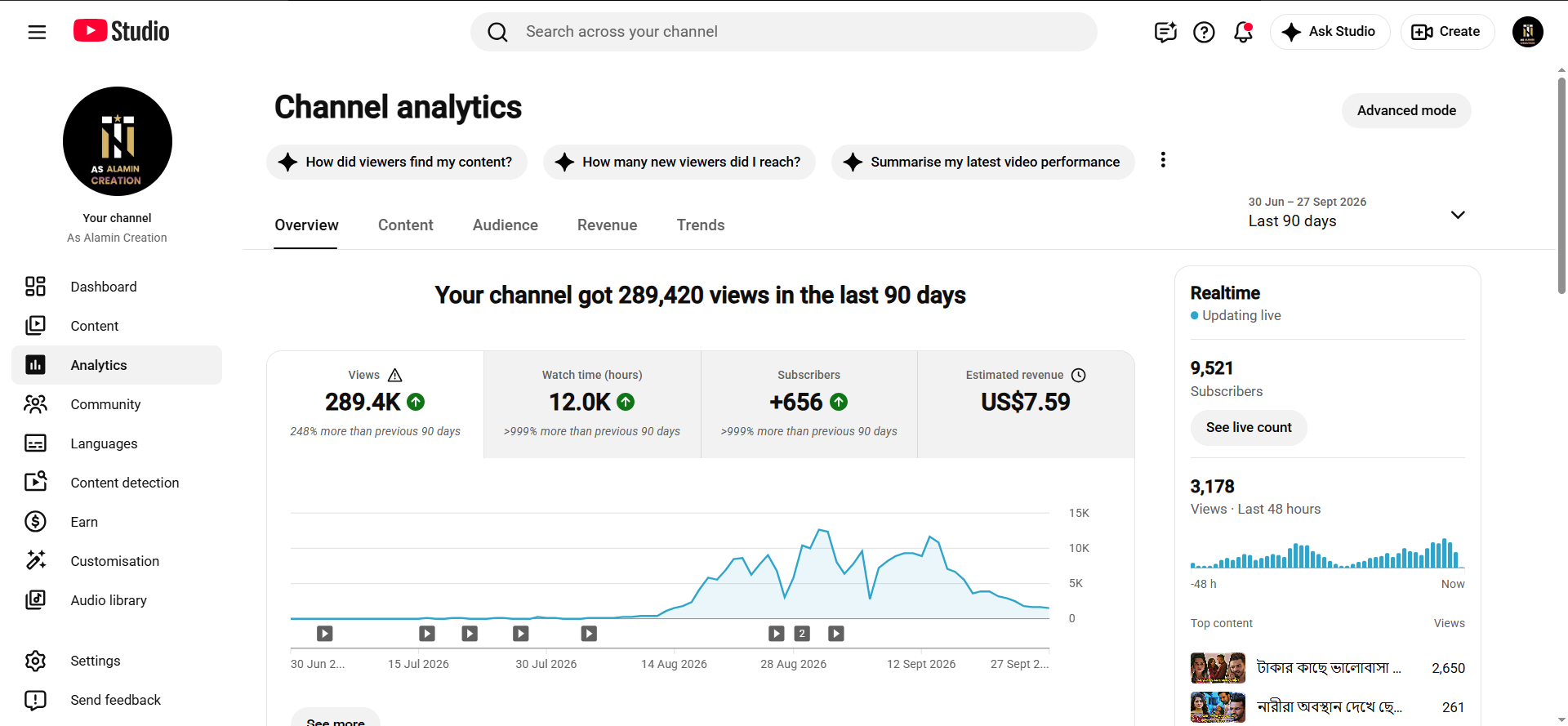Click the Views warning triangle icon
Screen dimensions: 1568x726
[395, 375]
